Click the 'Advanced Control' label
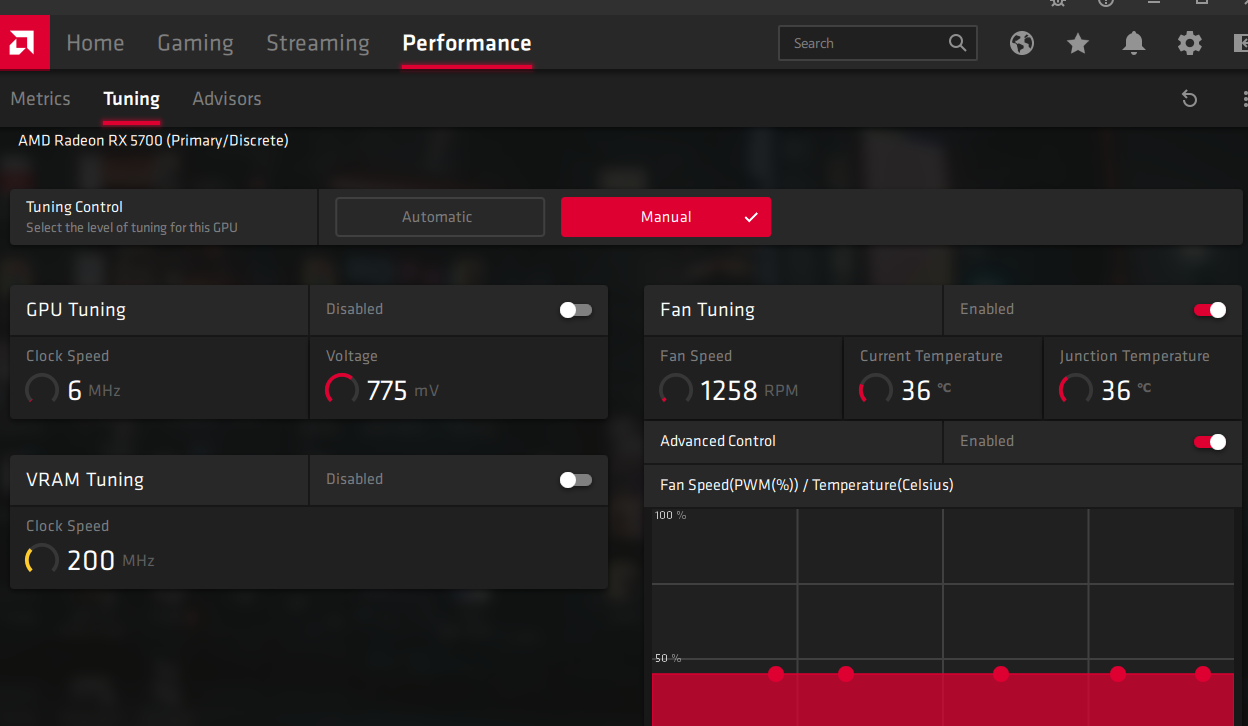 pyautogui.click(x=718, y=441)
